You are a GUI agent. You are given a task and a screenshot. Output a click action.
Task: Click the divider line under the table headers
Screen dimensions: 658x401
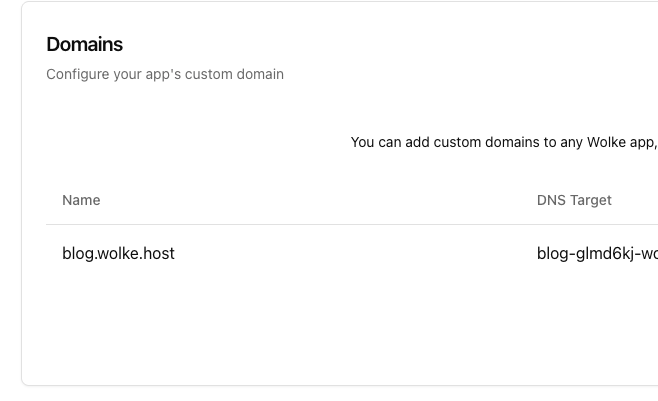tap(300, 225)
